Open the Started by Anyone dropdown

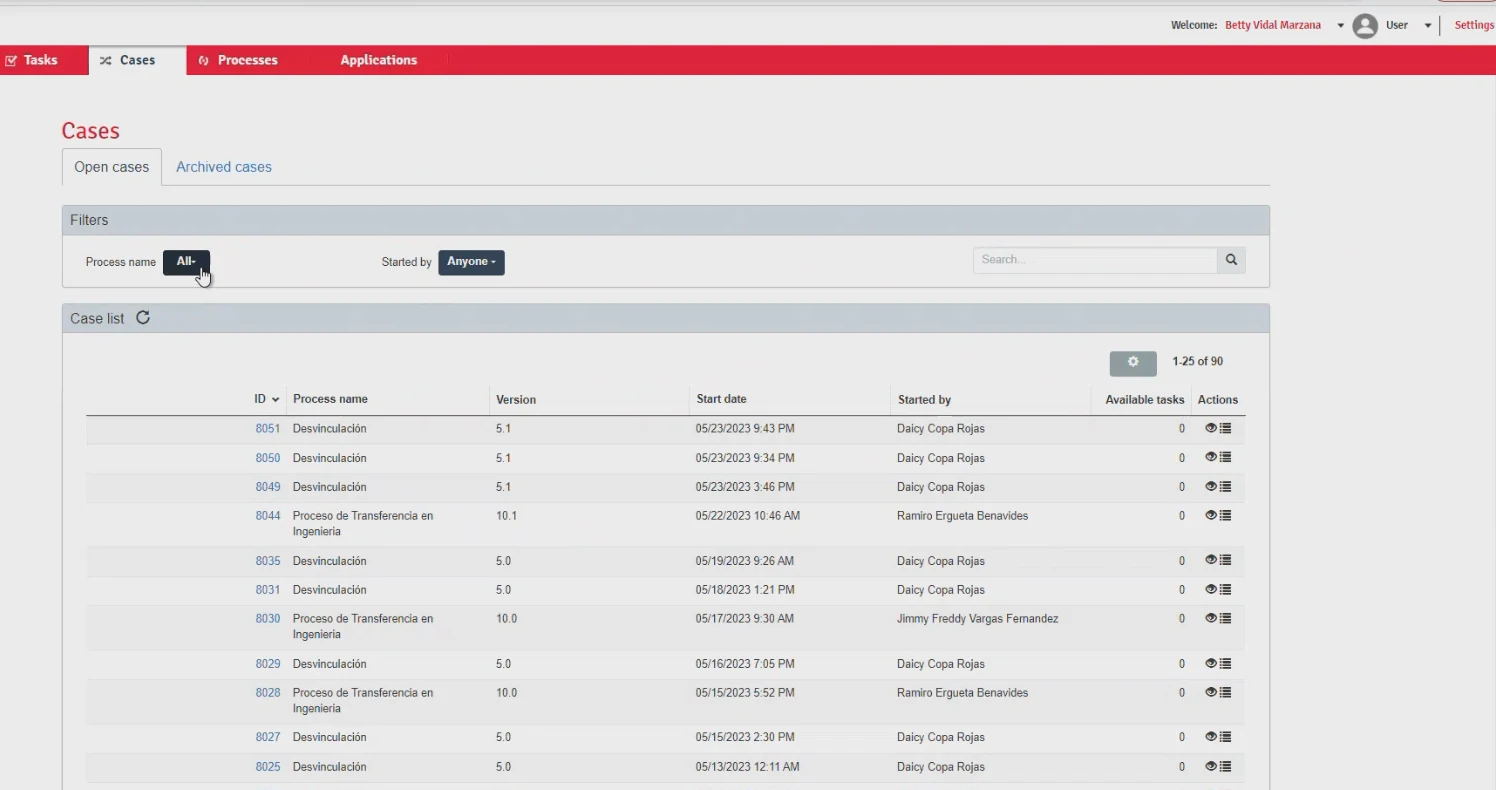pos(471,262)
